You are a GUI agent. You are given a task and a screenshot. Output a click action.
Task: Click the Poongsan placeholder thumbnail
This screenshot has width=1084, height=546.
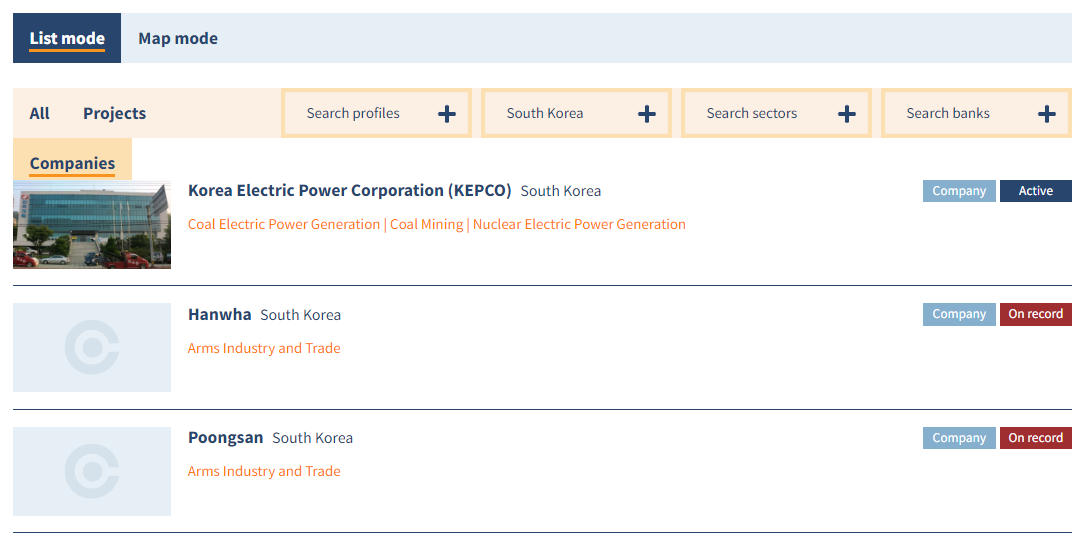click(92, 471)
